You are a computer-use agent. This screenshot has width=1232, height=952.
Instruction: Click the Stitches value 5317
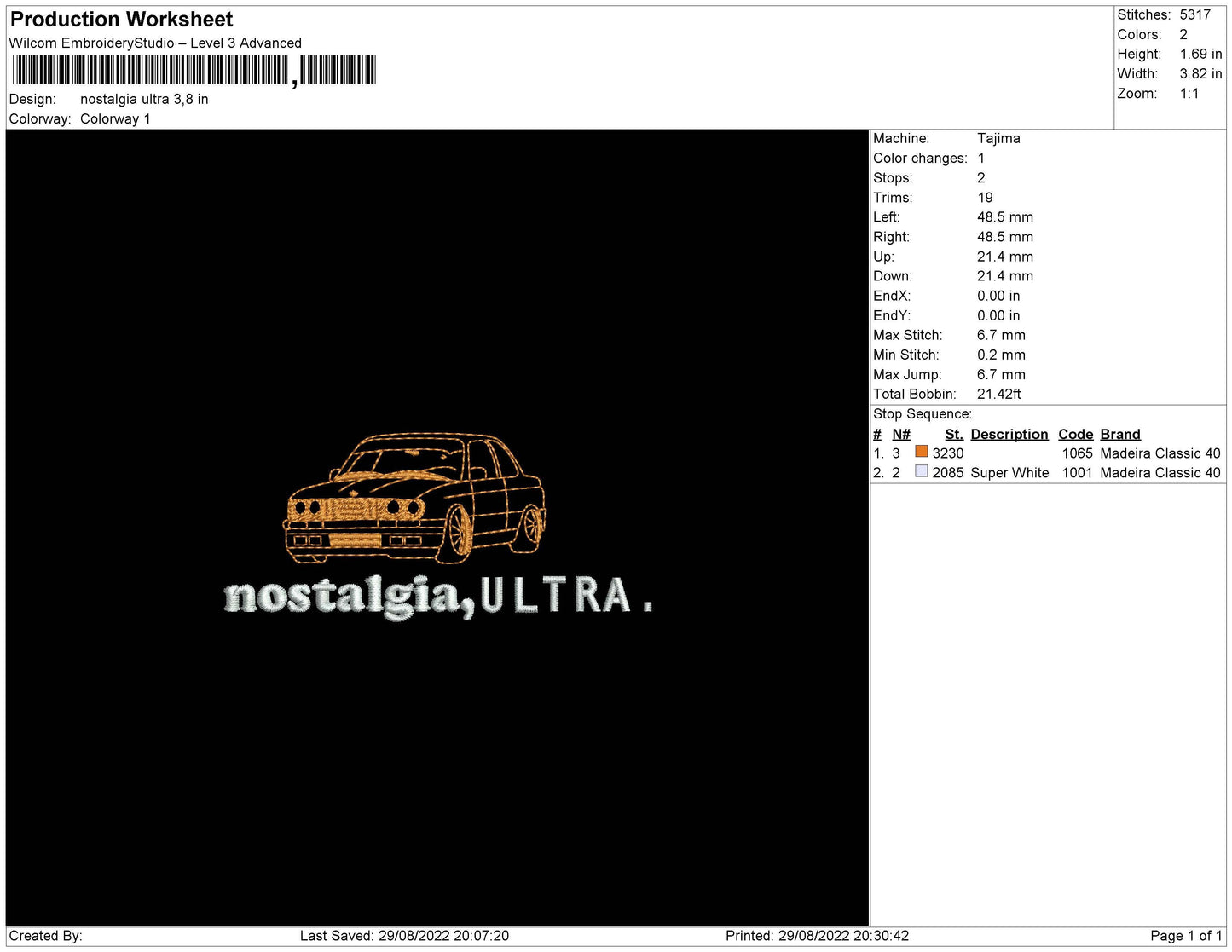[1194, 14]
